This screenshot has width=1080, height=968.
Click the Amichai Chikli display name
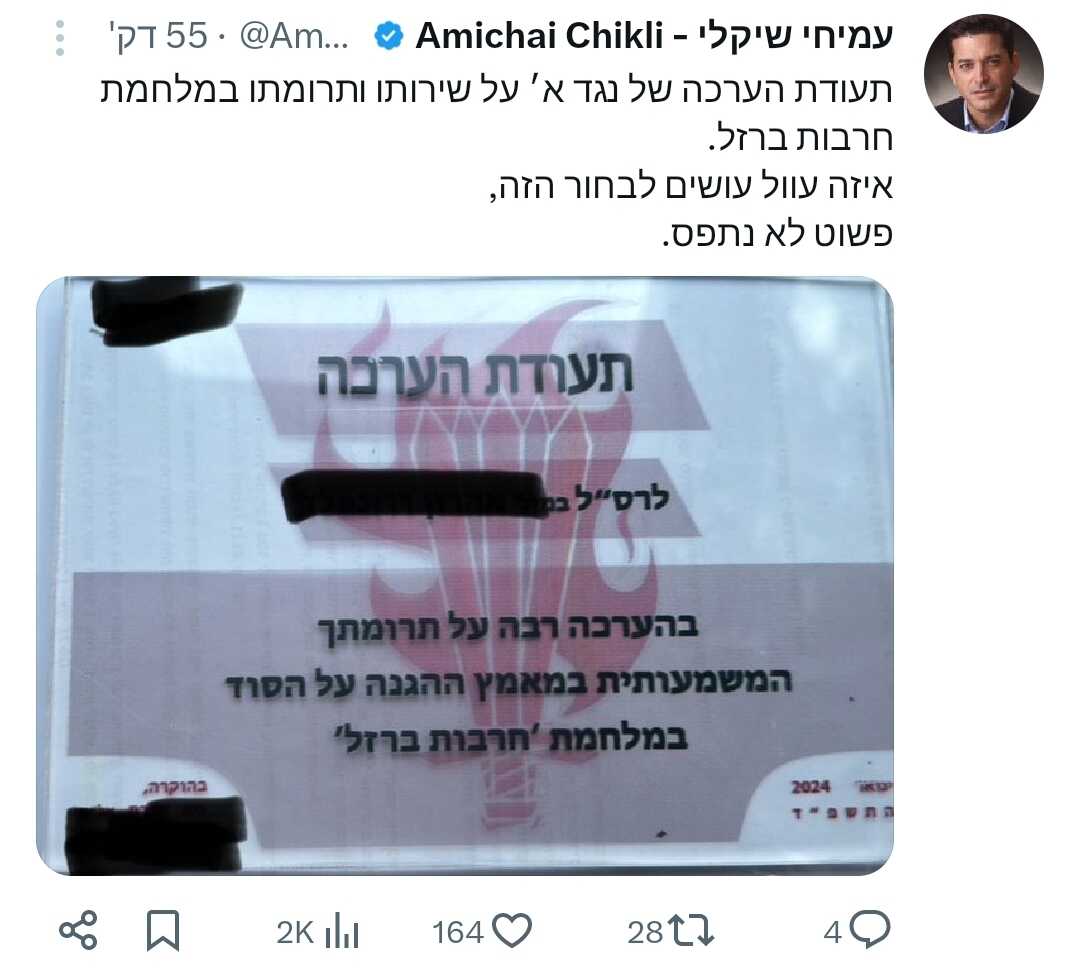coord(654,36)
